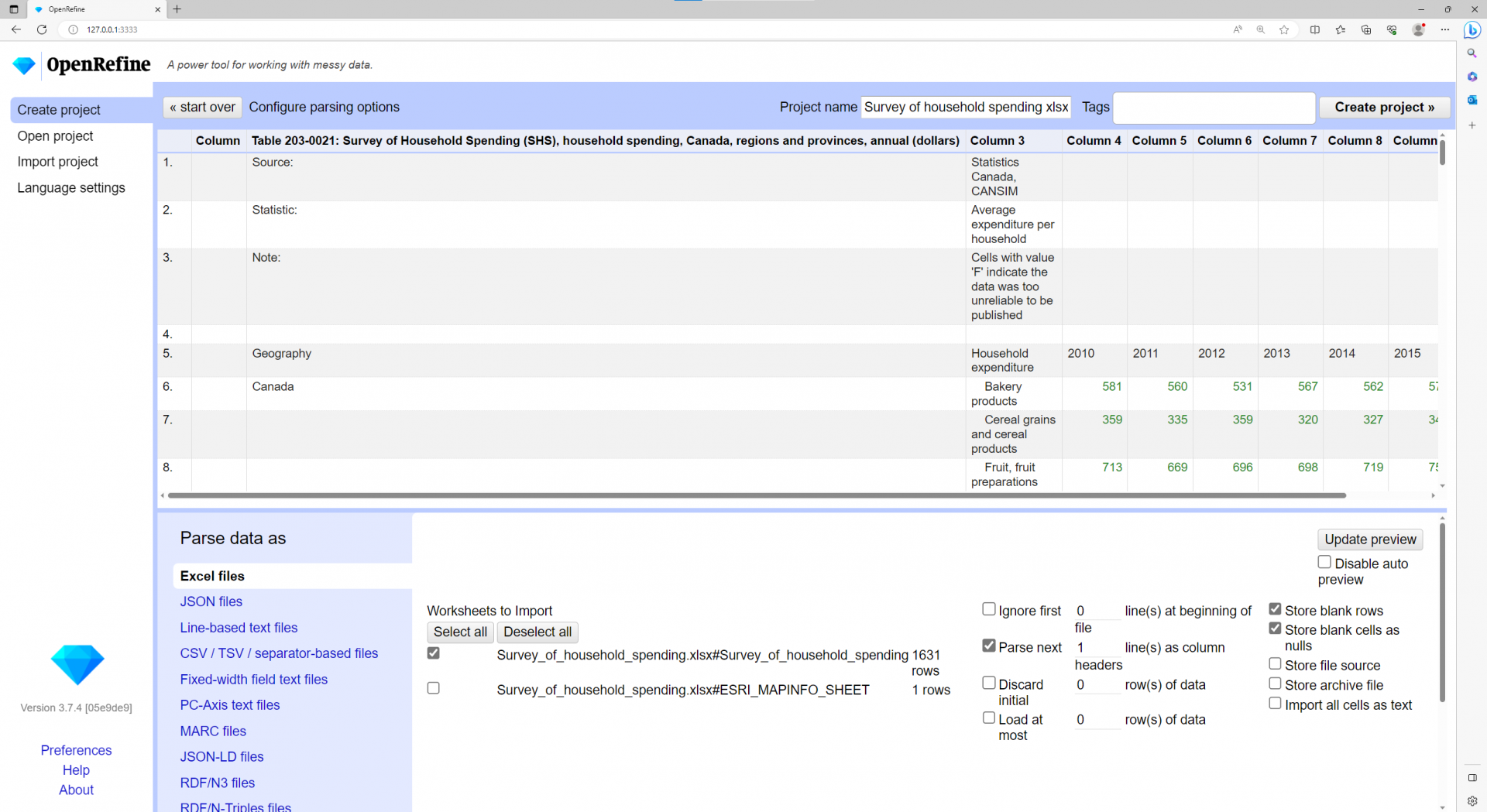Image resolution: width=1487 pixels, height=812 pixels.
Task: Switch parsing to JSON files
Action: coord(211,601)
